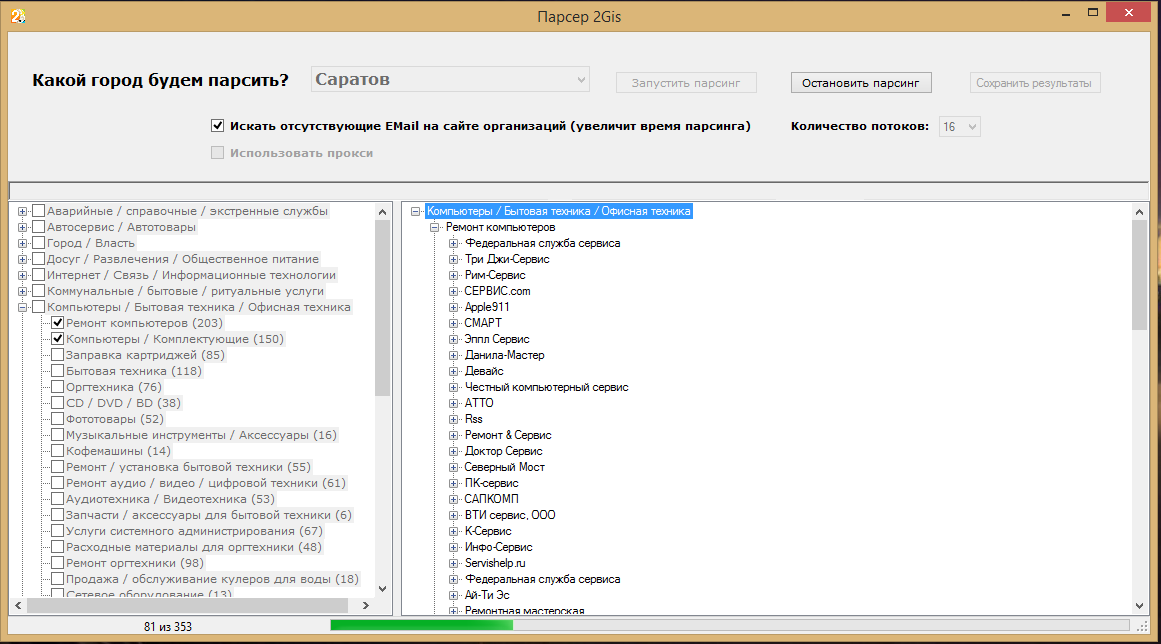
Task: Close the Парсер 2Gis window
Action: [x=1129, y=13]
